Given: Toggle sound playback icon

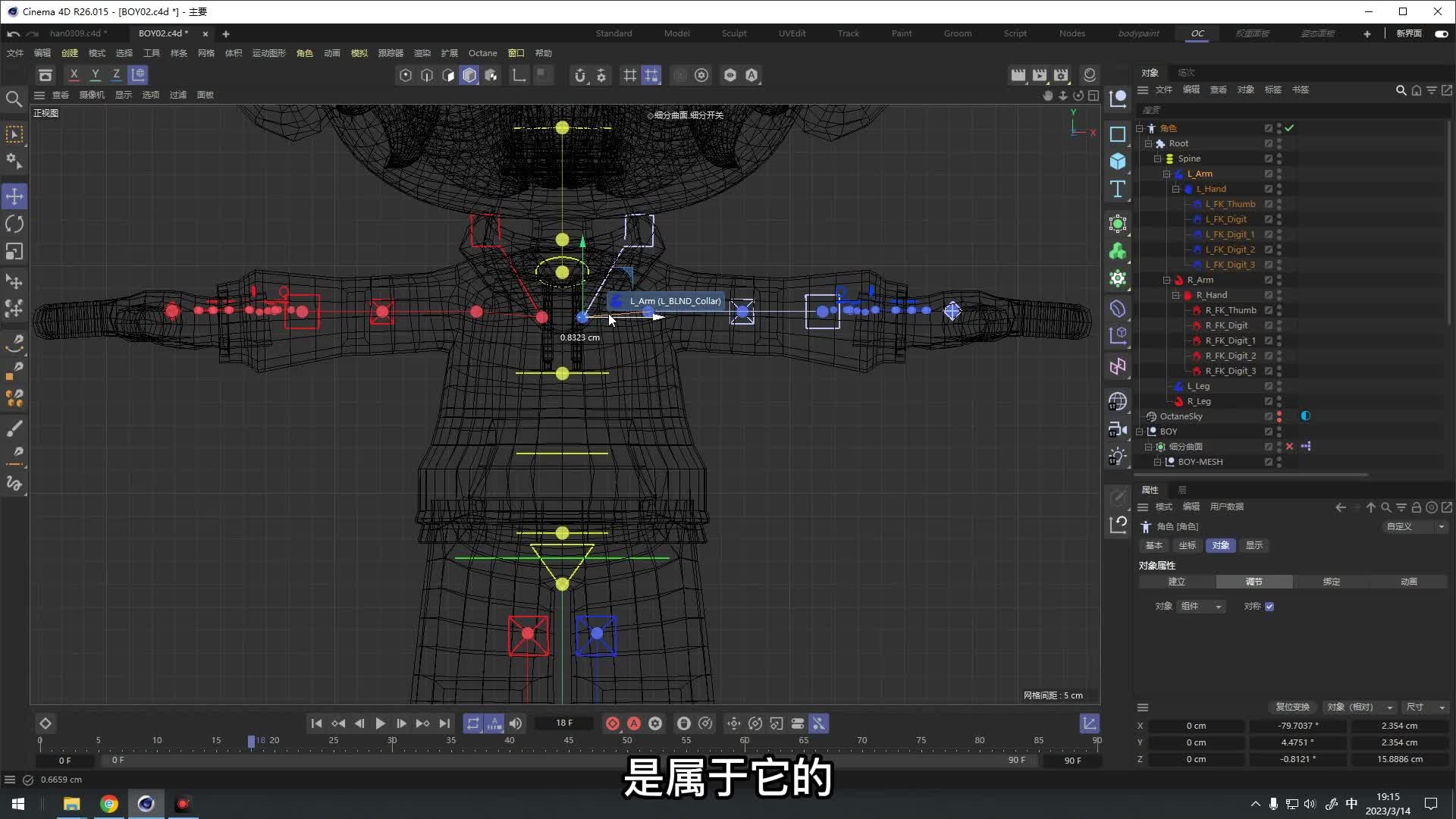Looking at the screenshot, I should pyautogui.click(x=516, y=723).
